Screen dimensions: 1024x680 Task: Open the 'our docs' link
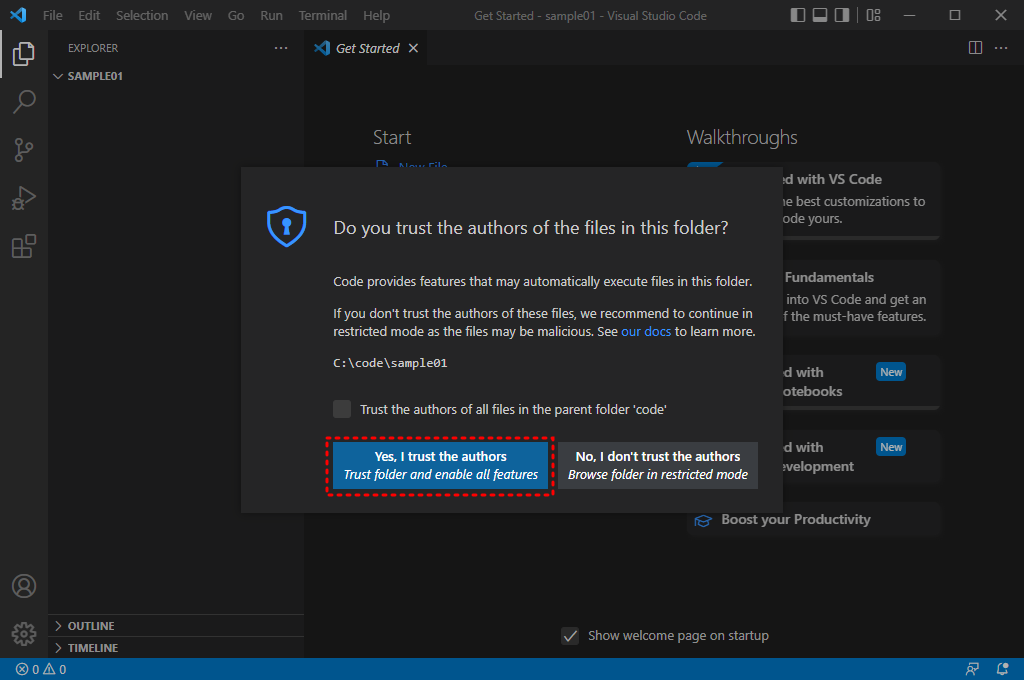646,331
